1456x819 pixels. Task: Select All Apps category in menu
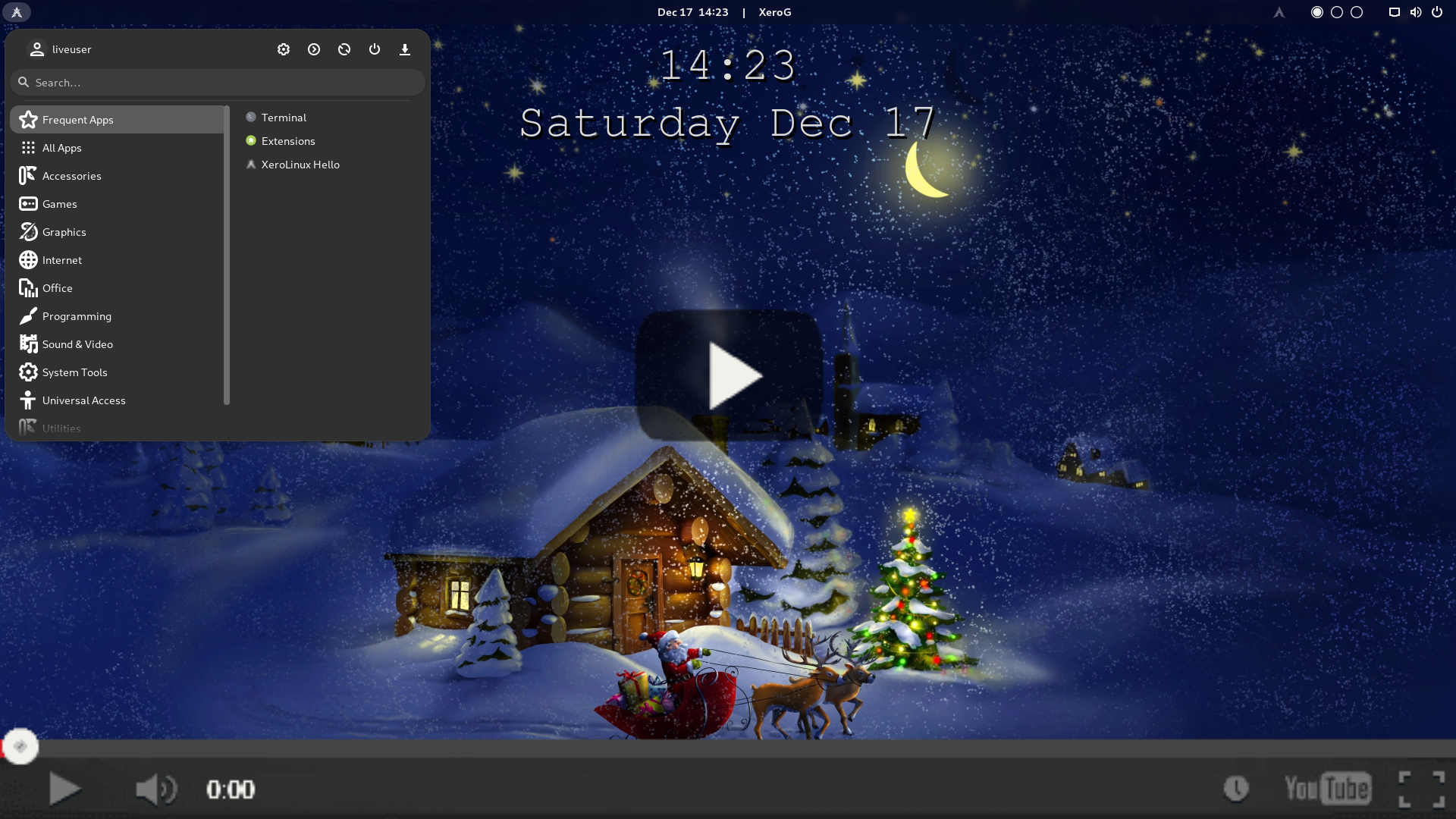pyautogui.click(x=62, y=147)
